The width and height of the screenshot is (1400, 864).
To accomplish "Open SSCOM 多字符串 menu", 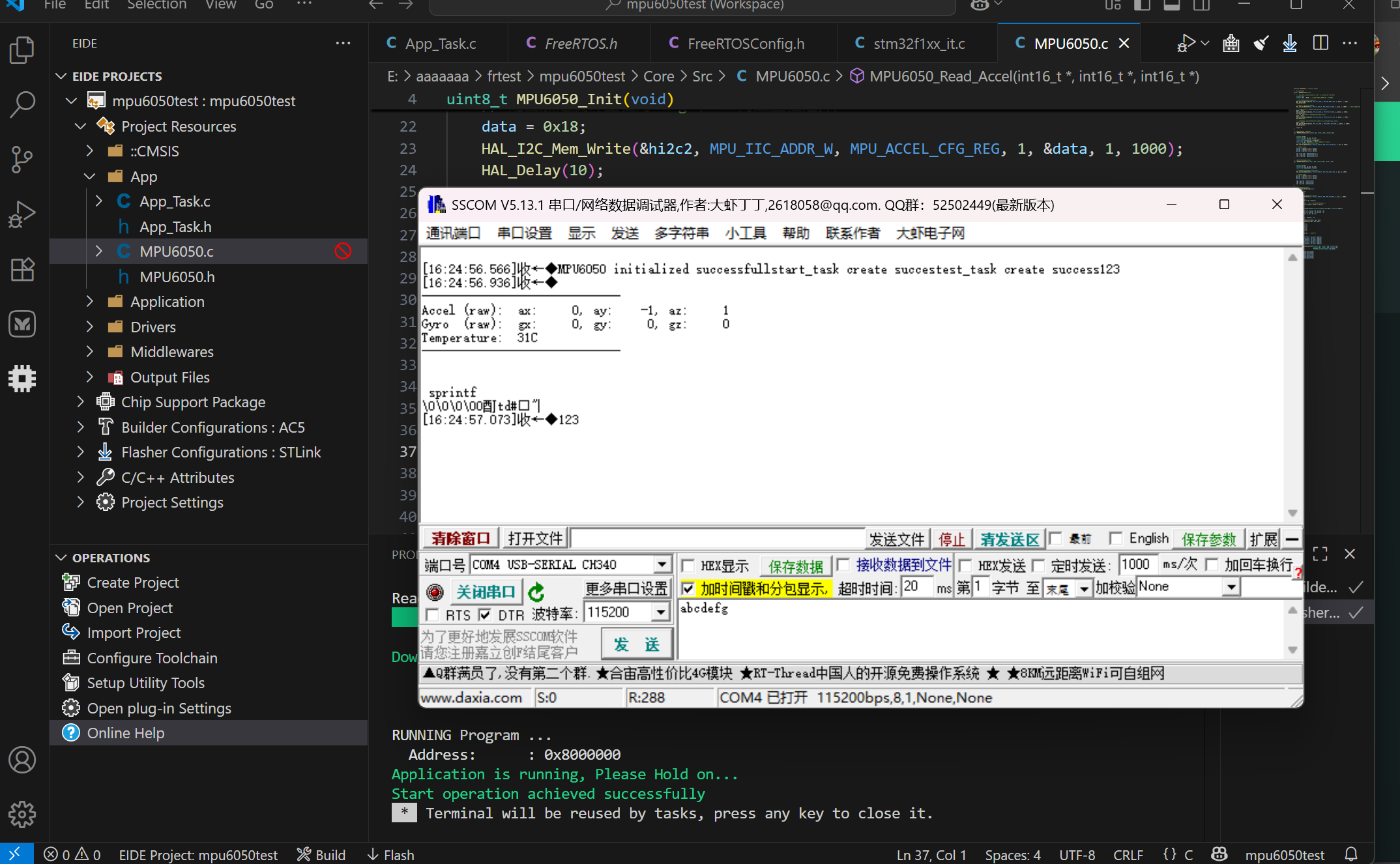I will (x=681, y=233).
